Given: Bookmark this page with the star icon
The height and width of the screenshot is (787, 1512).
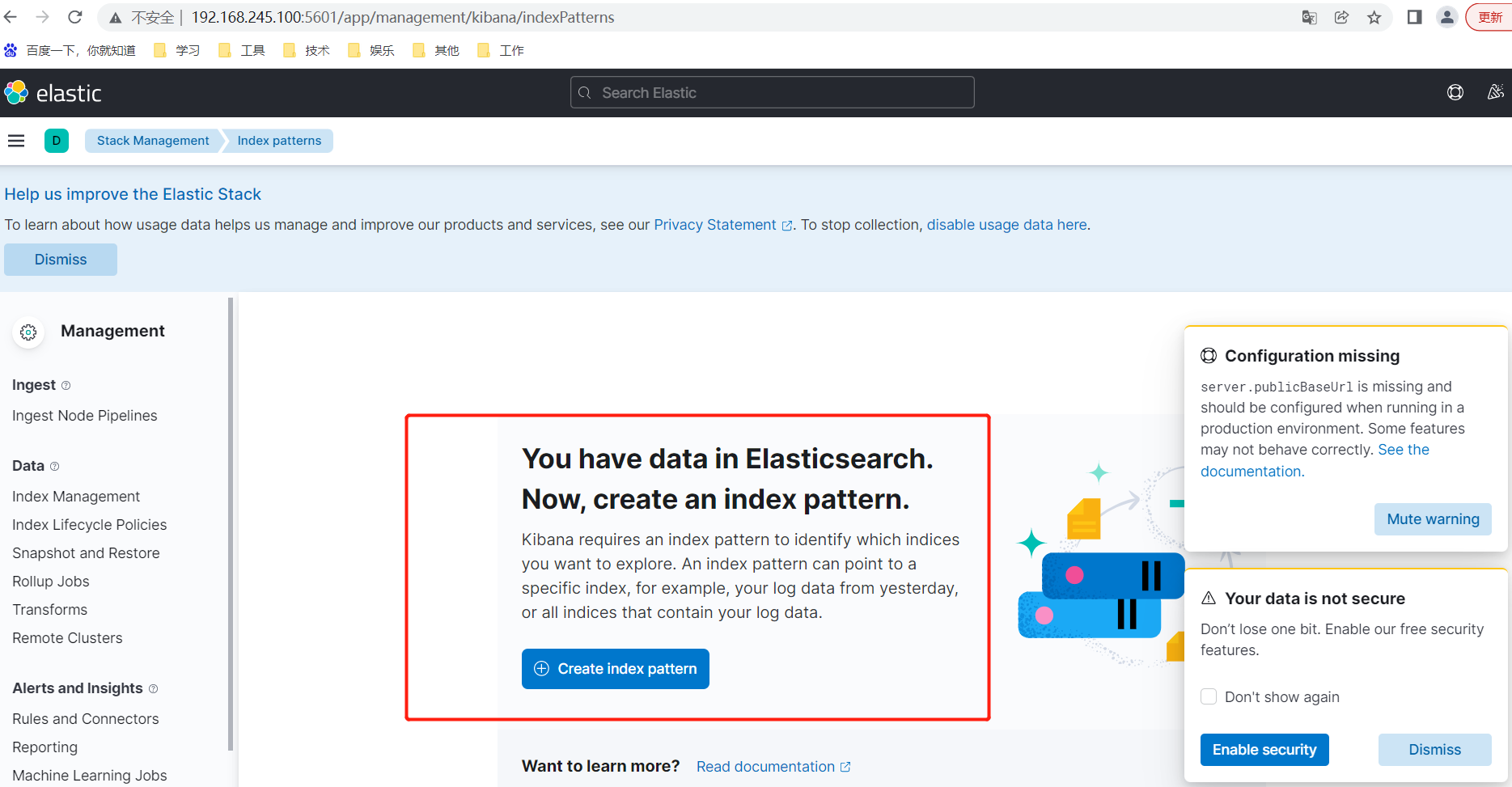Looking at the screenshot, I should tap(1374, 17).
